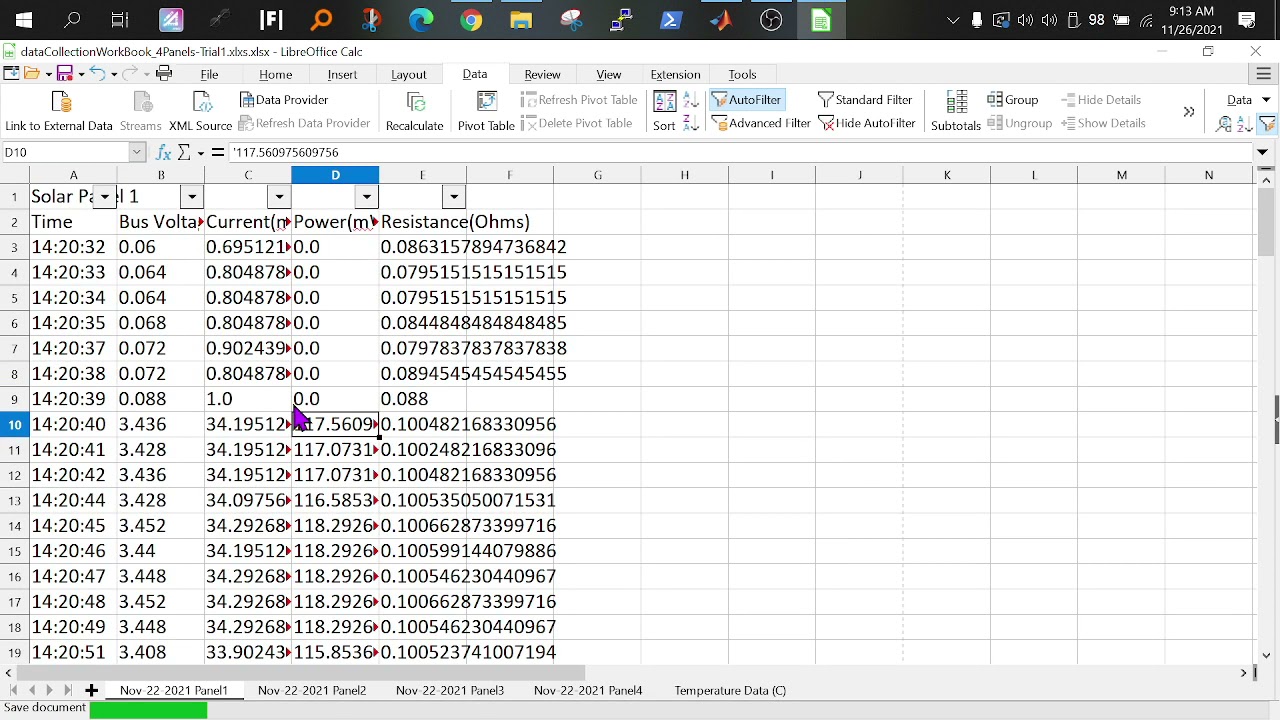
Task: Click cell containing 0.088 in column E
Action: coord(422,399)
